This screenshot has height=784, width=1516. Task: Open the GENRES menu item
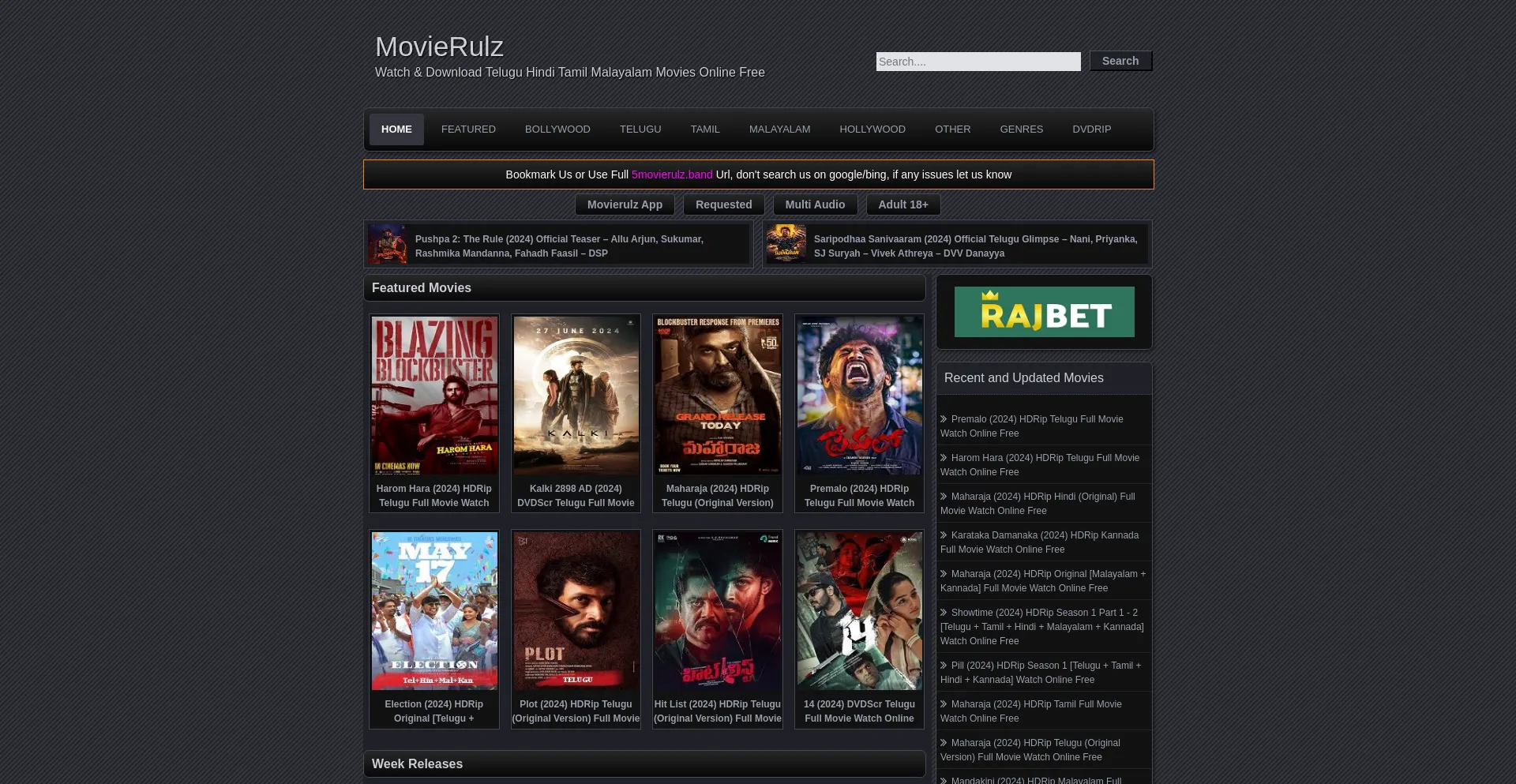pos(1021,129)
